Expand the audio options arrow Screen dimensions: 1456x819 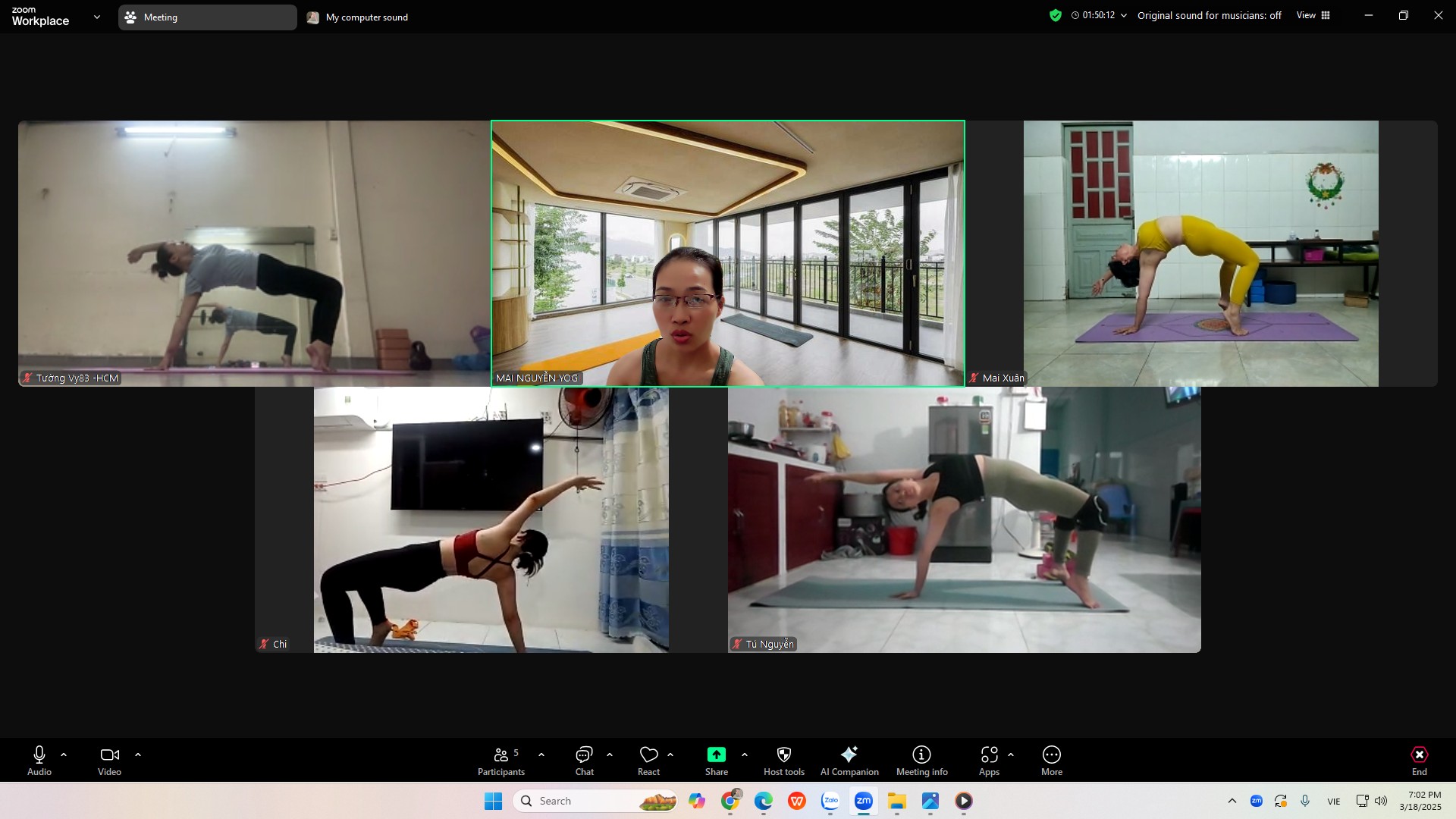(64, 755)
